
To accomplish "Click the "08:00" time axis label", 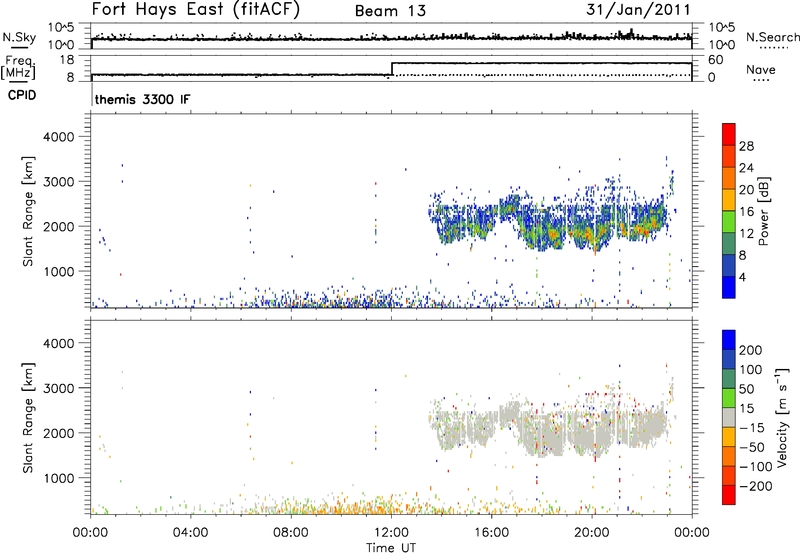I will [x=291, y=533].
